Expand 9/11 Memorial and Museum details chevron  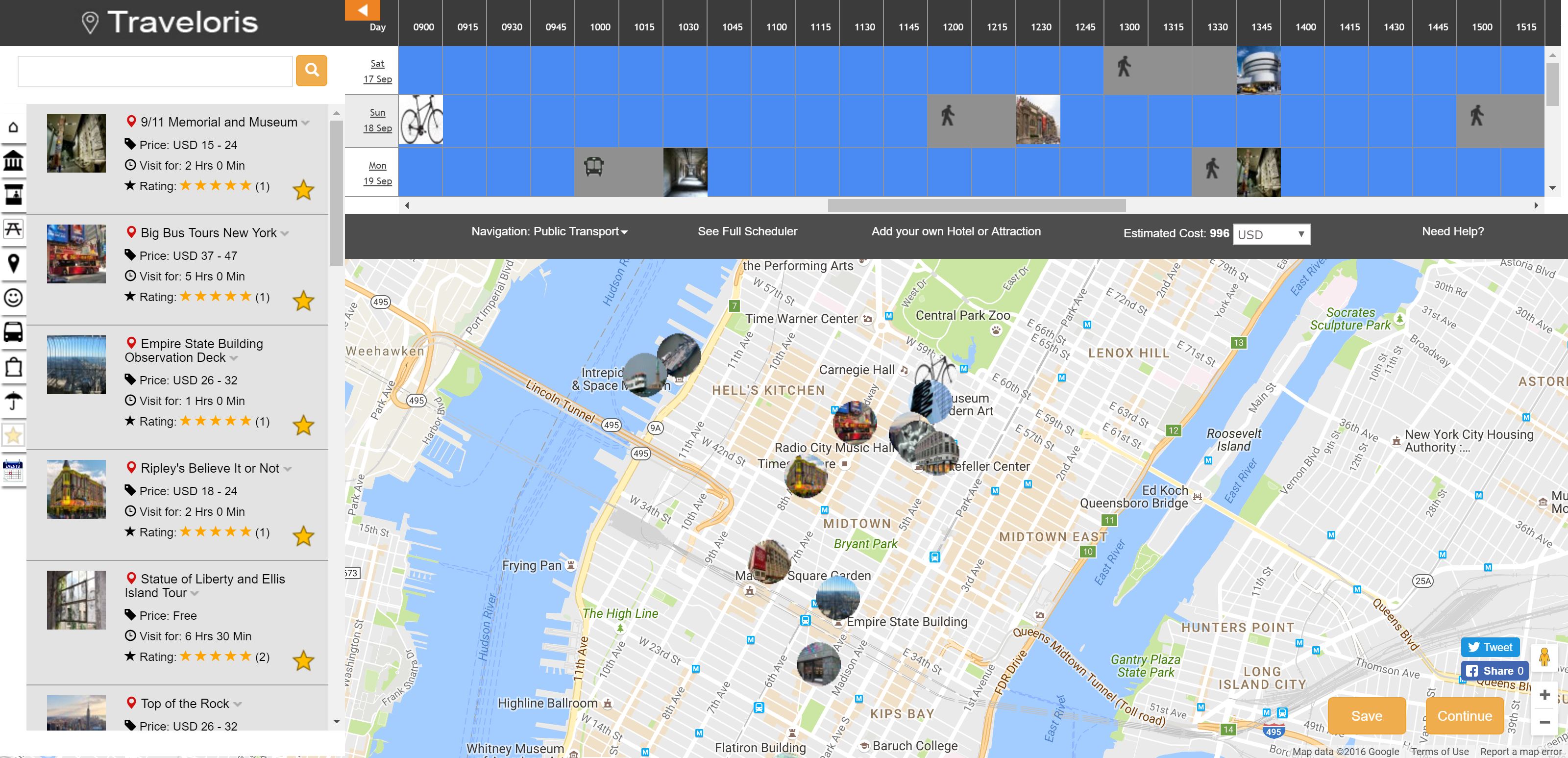306,123
